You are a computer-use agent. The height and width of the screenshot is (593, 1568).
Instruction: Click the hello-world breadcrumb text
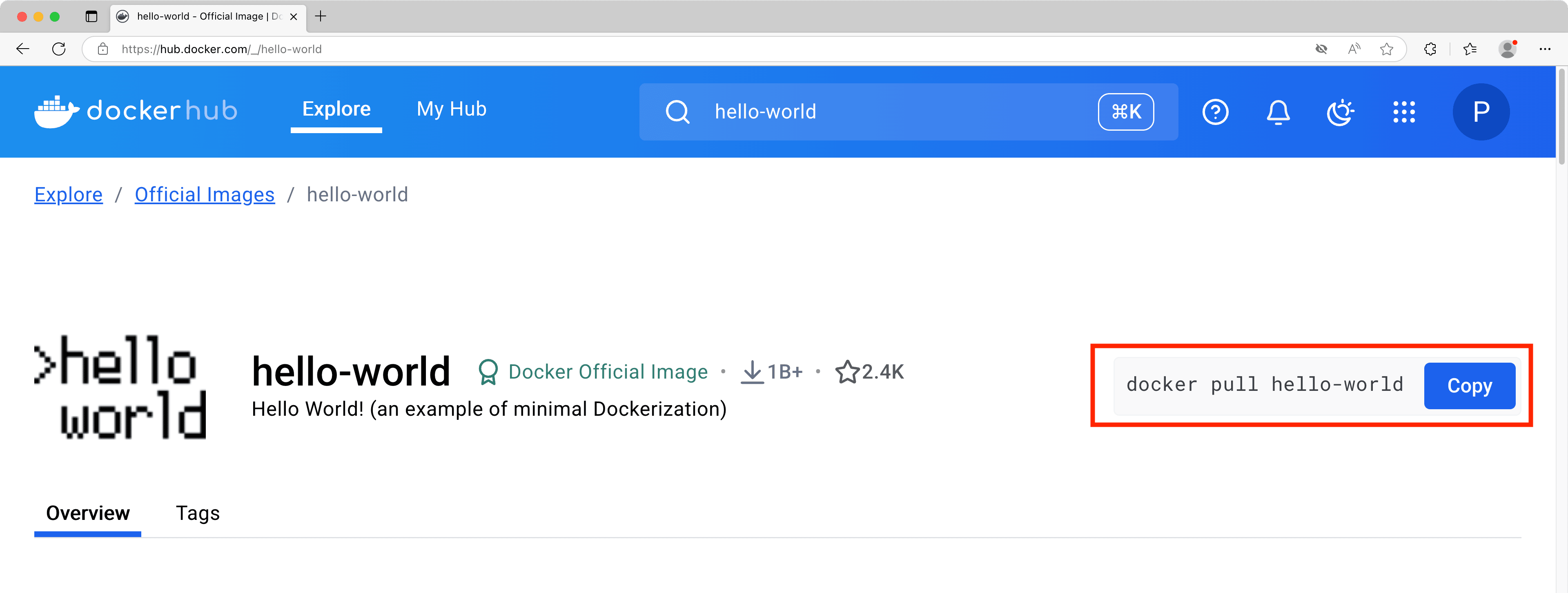pyautogui.click(x=357, y=195)
